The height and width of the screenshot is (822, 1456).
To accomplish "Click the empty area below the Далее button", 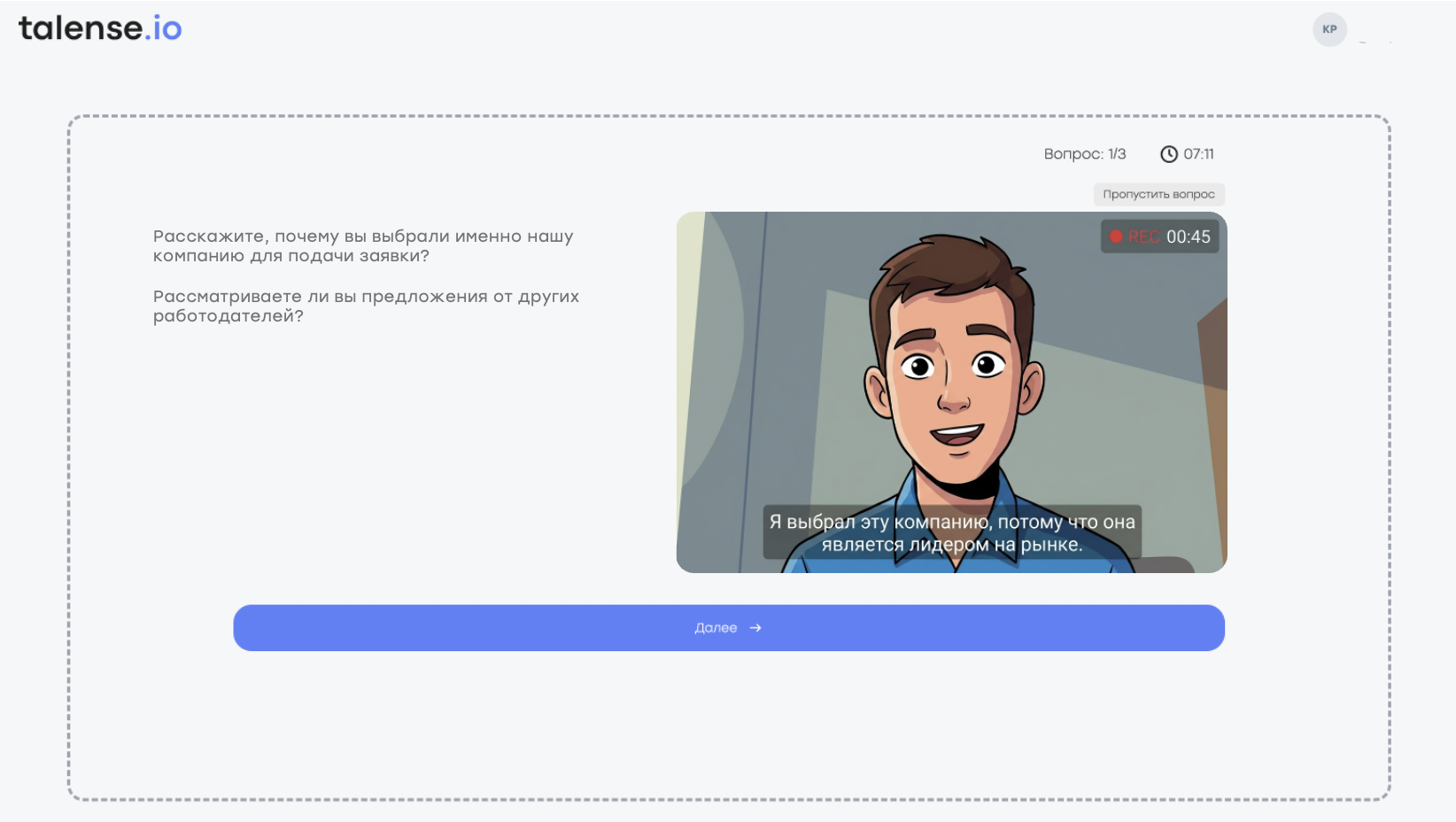I will (x=728, y=722).
